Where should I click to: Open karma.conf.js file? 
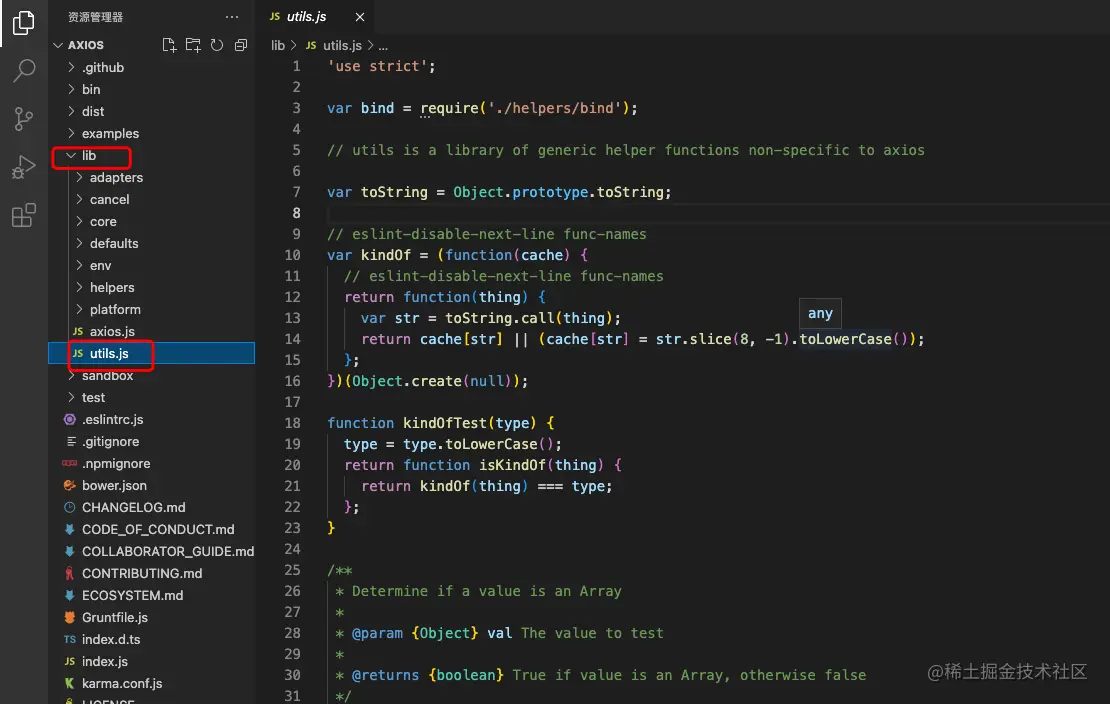pos(151,683)
